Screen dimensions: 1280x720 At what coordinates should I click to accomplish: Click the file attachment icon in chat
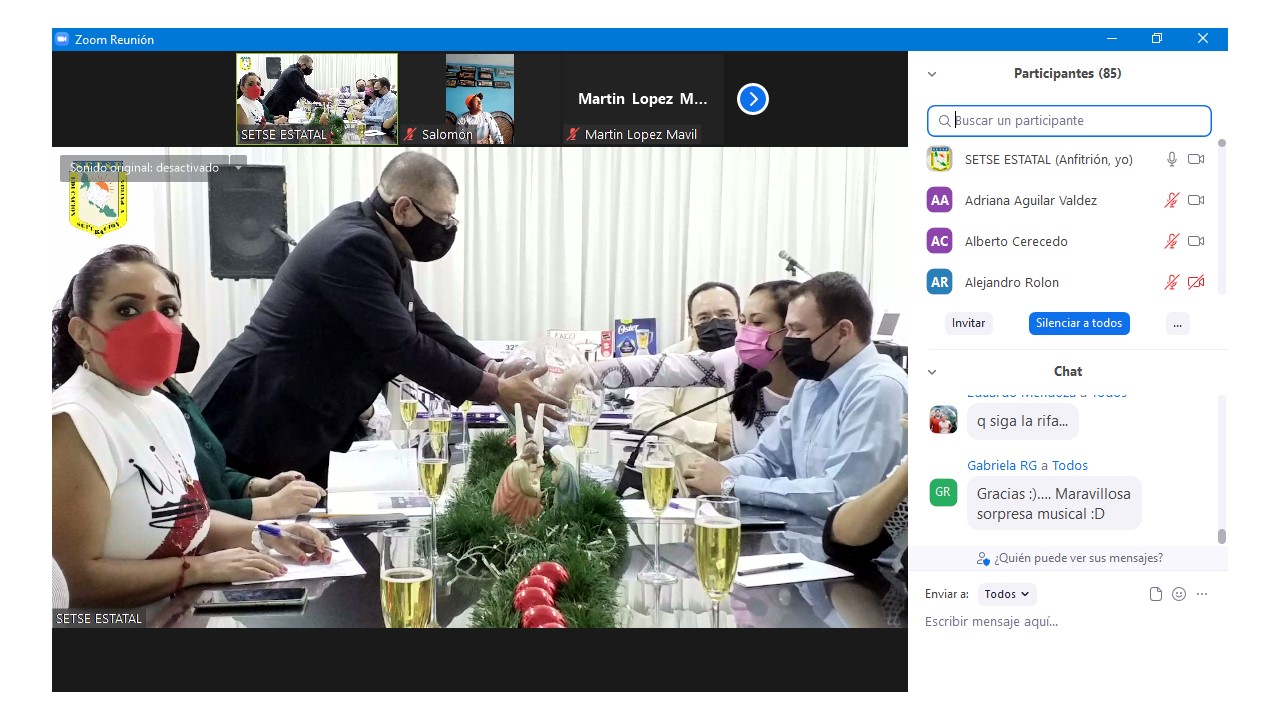(1156, 594)
